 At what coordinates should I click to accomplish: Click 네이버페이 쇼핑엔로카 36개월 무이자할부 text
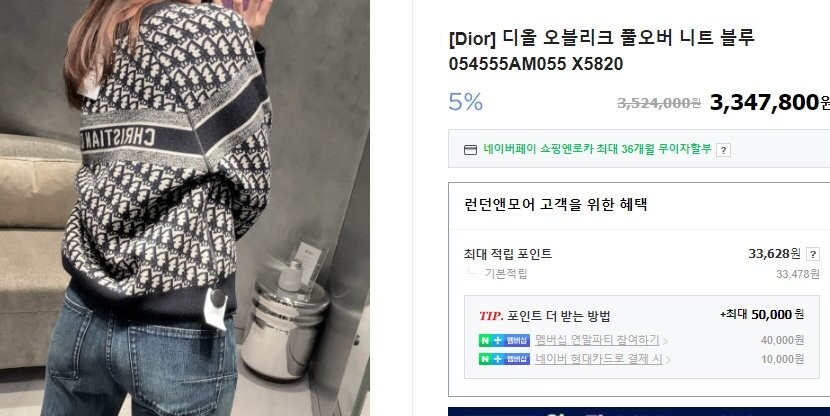pos(597,149)
